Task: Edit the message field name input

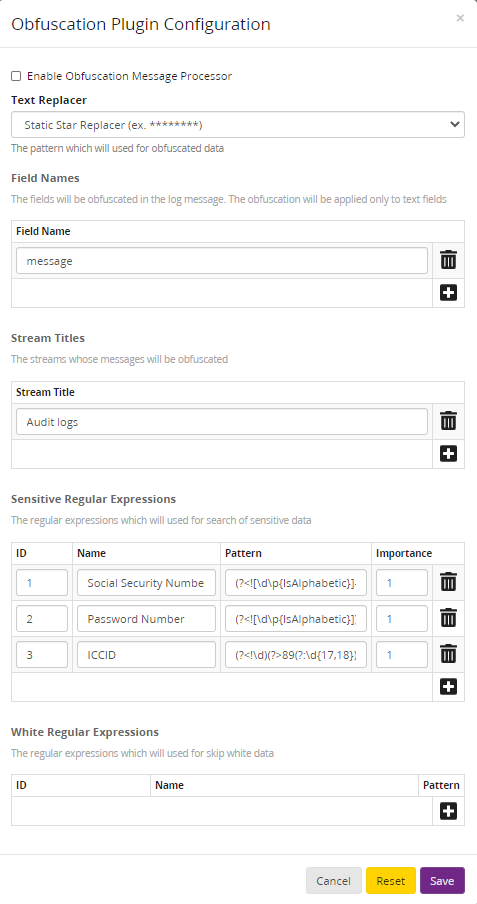Action: pos(222,261)
